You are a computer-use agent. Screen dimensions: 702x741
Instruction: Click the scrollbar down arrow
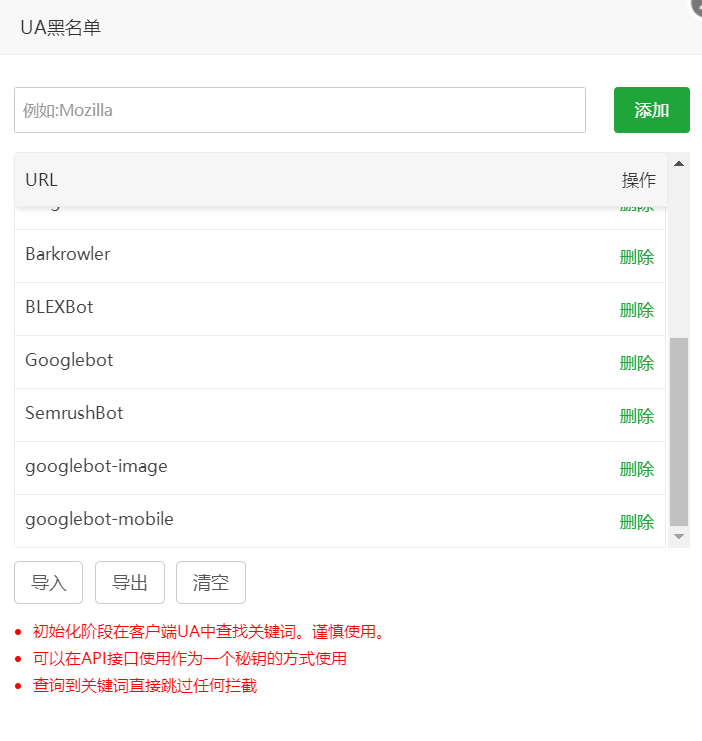[679, 537]
